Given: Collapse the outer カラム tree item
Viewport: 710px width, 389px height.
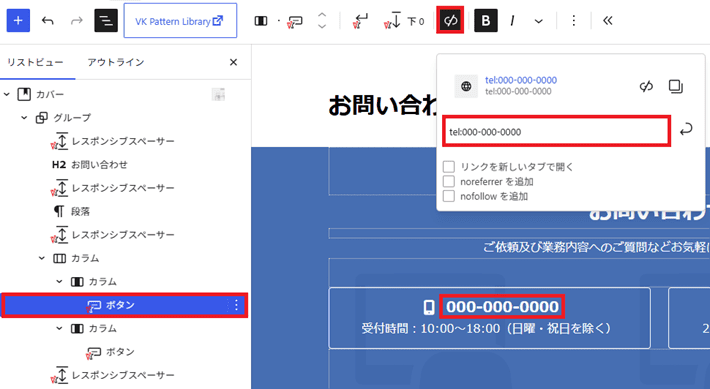Looking at the screenshot, I should coord(42,258).
